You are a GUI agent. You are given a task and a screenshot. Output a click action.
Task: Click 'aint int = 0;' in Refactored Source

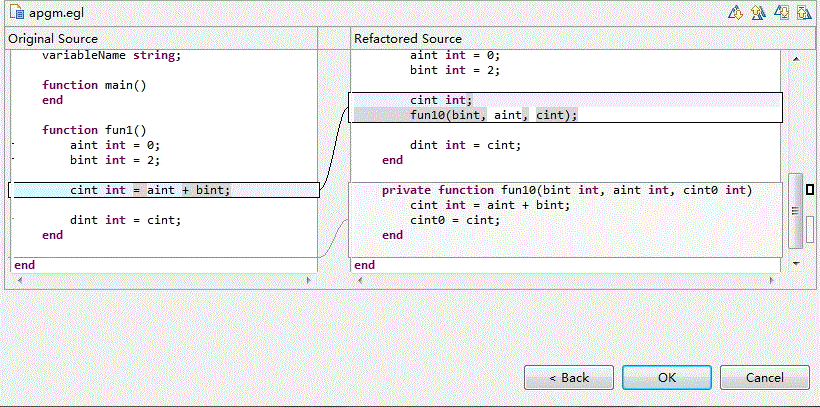point(455,55)
